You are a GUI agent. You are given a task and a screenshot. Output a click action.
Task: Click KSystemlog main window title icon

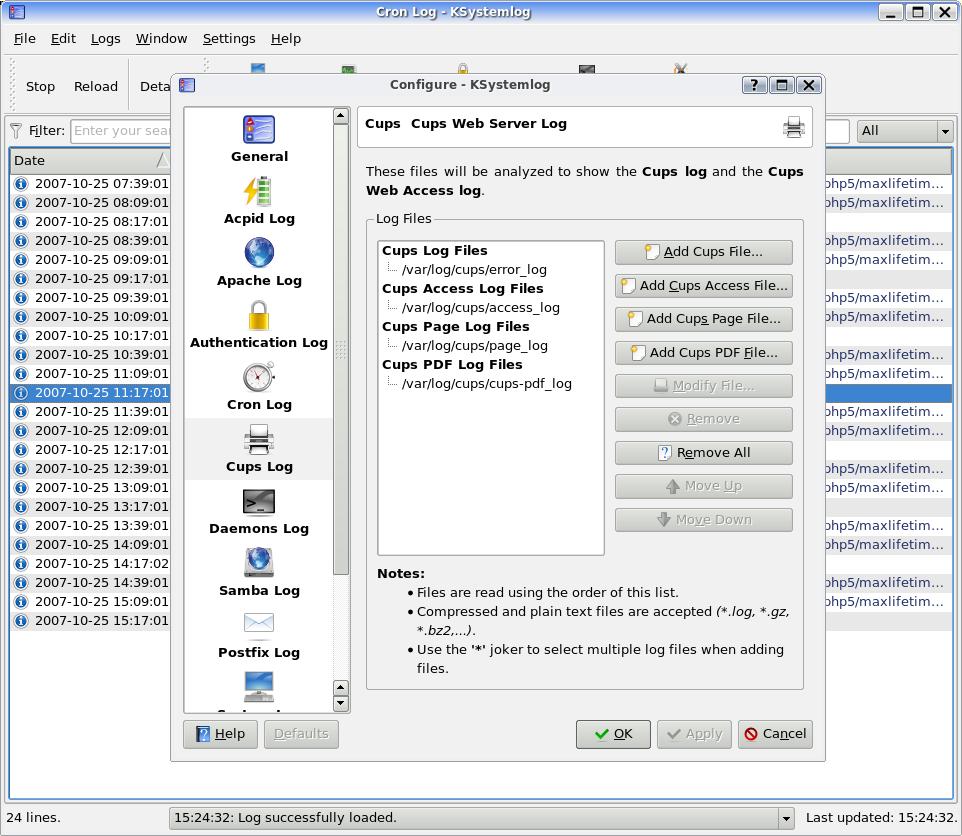pos(17,12)
